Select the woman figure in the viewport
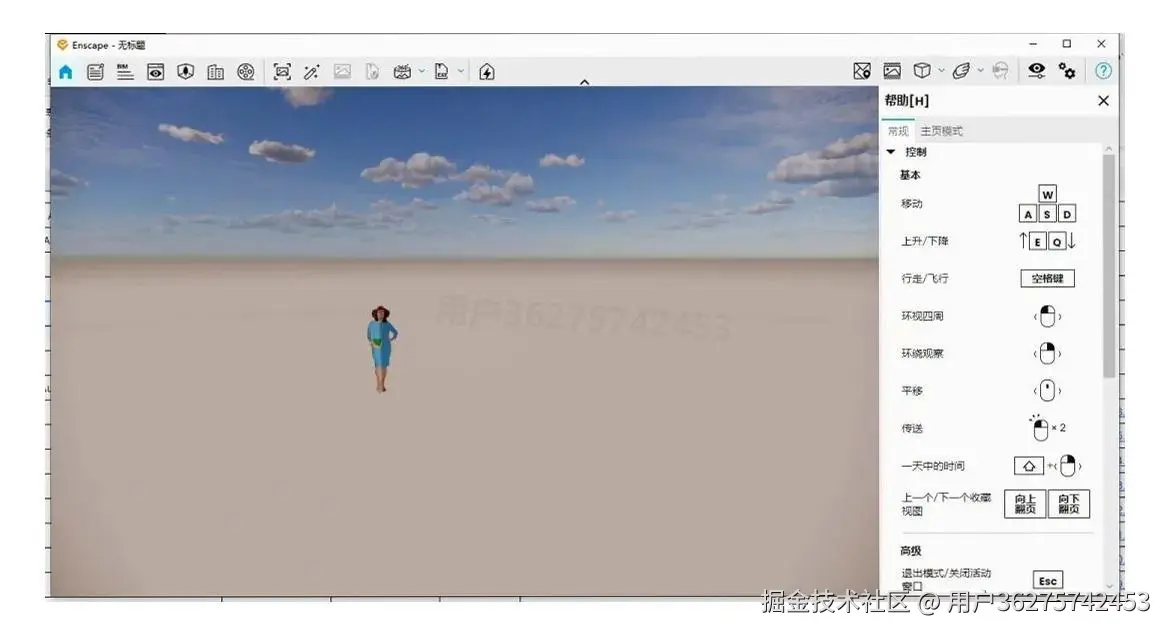The width and height of the screenshot is (1170, 635). pyautogui.click(x=381, y=348)
